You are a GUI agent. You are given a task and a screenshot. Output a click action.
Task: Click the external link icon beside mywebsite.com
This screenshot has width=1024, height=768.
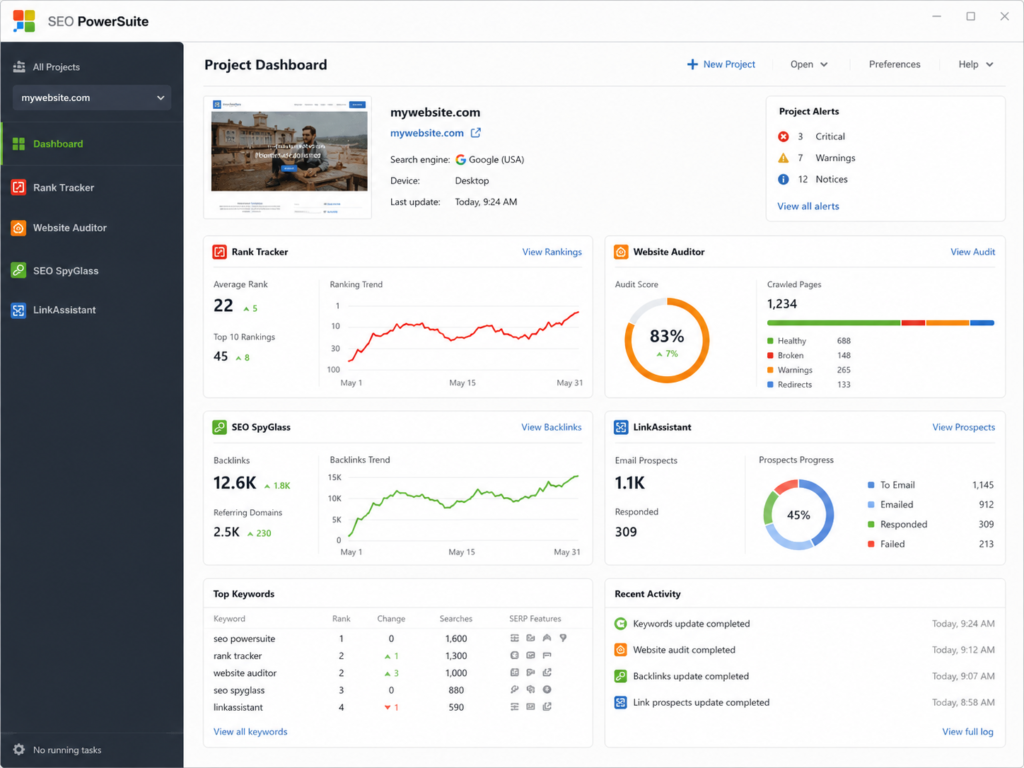click(476, 133)
